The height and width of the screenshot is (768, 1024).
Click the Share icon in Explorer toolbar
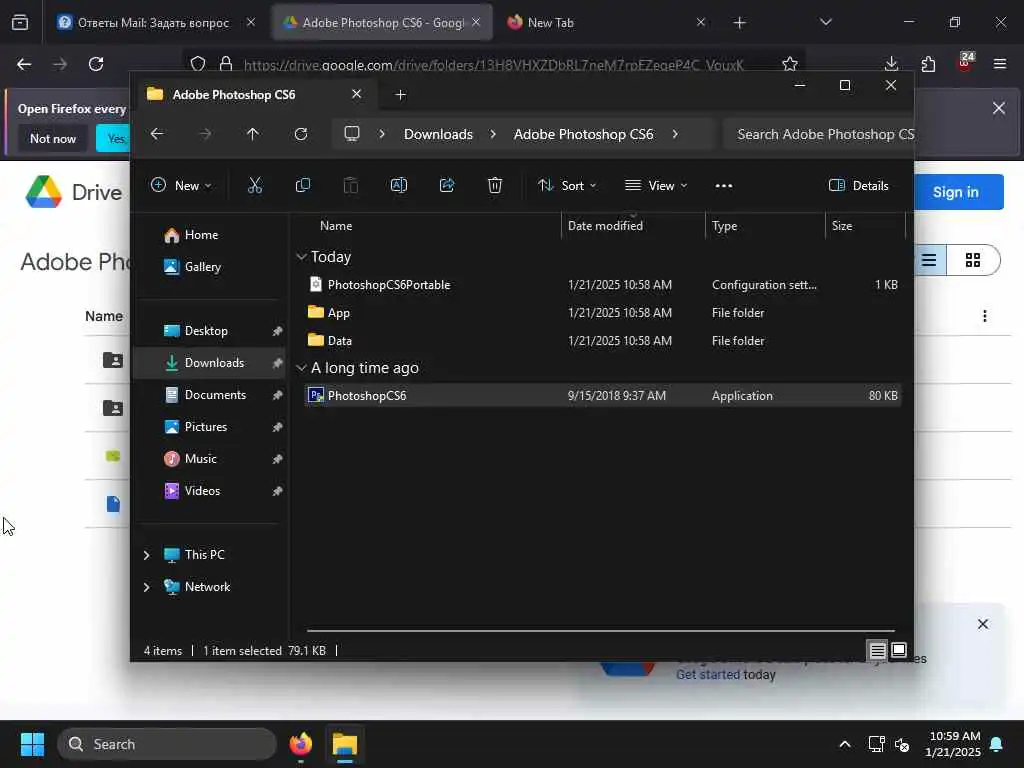pos(447,185)
